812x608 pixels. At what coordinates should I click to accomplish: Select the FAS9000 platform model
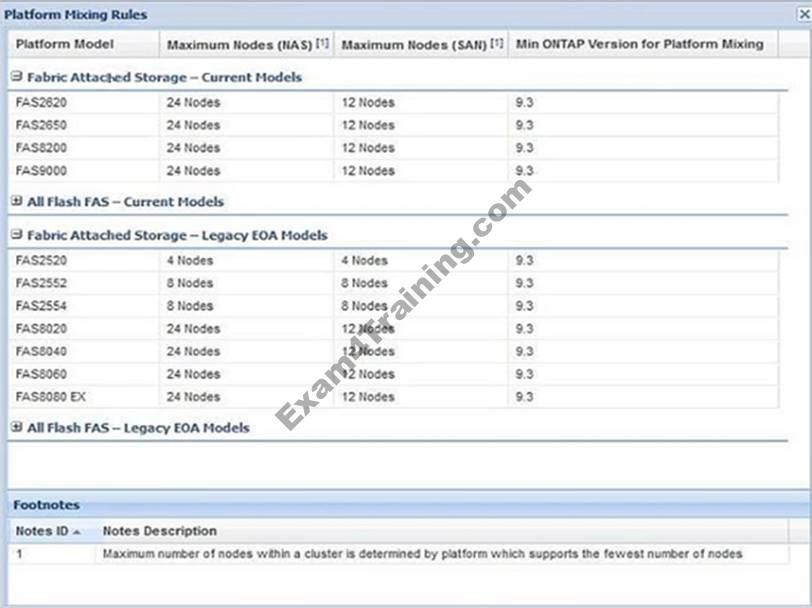[41, 171]
